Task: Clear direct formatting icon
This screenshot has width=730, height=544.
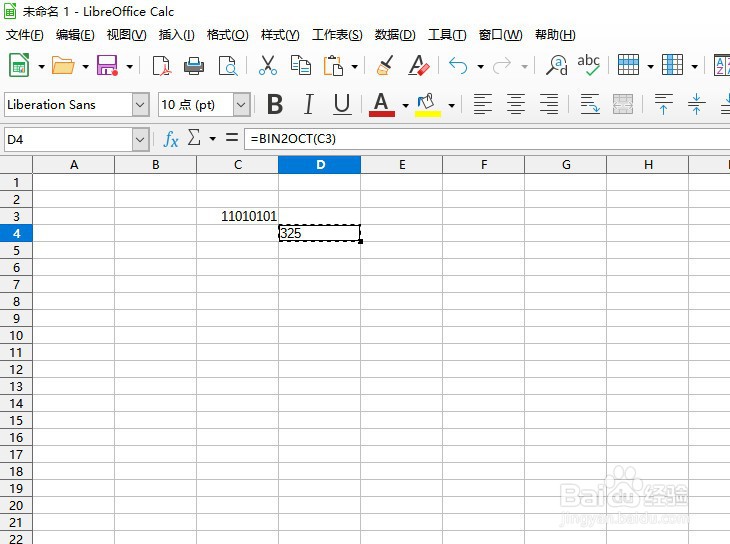Action: point(419,66)
